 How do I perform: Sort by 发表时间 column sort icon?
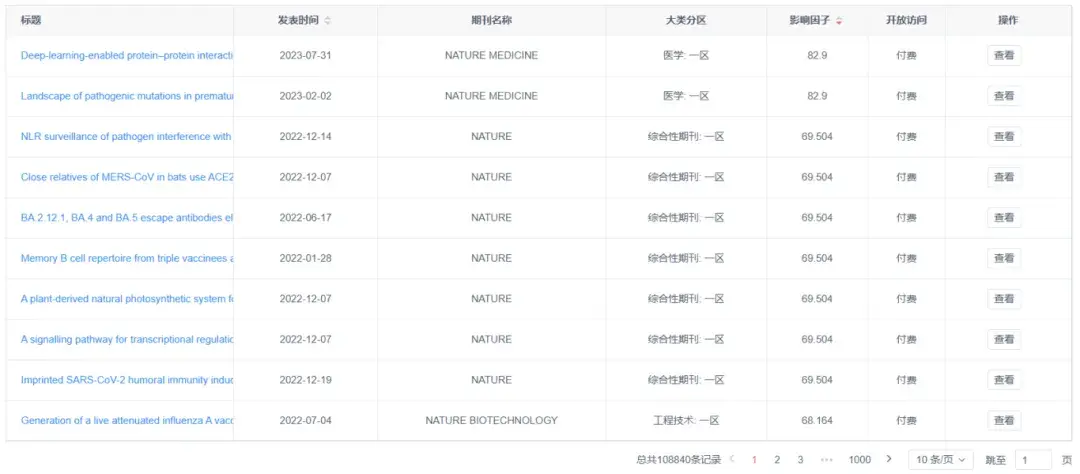[x=327, y=20]
